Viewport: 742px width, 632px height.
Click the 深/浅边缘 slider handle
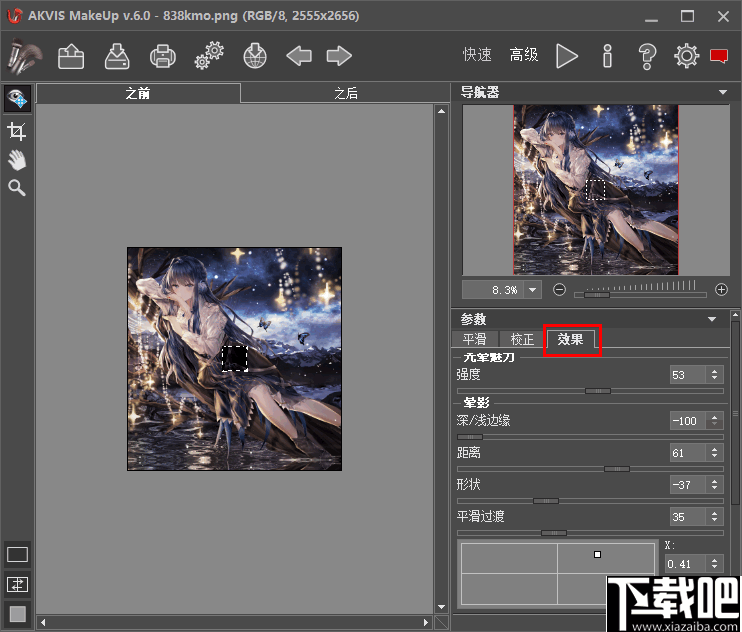click(x=470, y=437)
